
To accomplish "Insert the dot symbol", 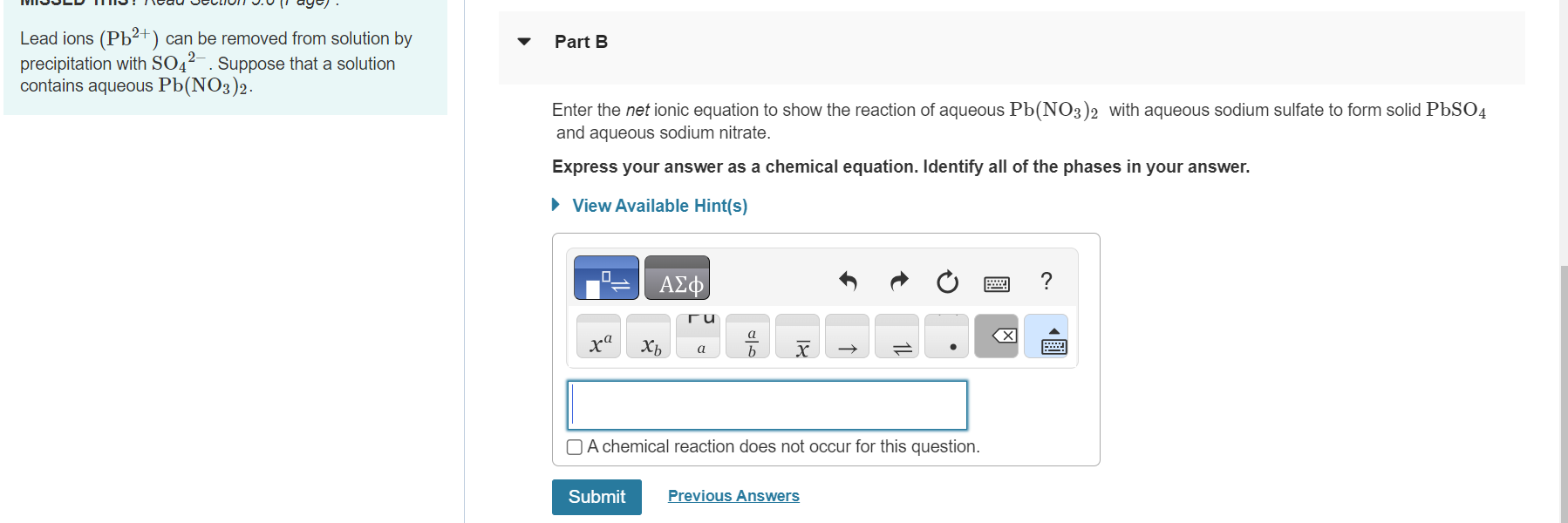I will 947,337.
